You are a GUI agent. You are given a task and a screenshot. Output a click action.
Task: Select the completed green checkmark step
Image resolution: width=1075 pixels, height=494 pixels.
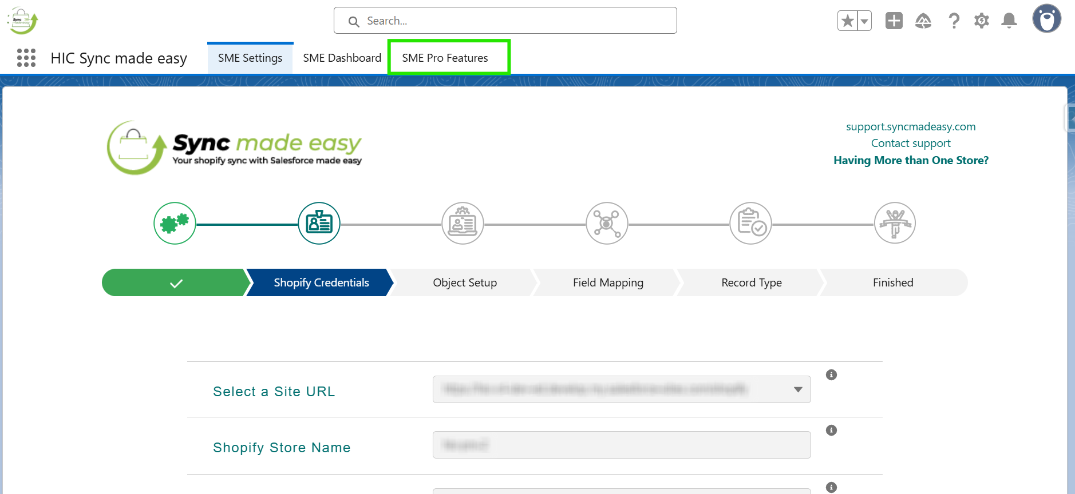coord(176,282)
